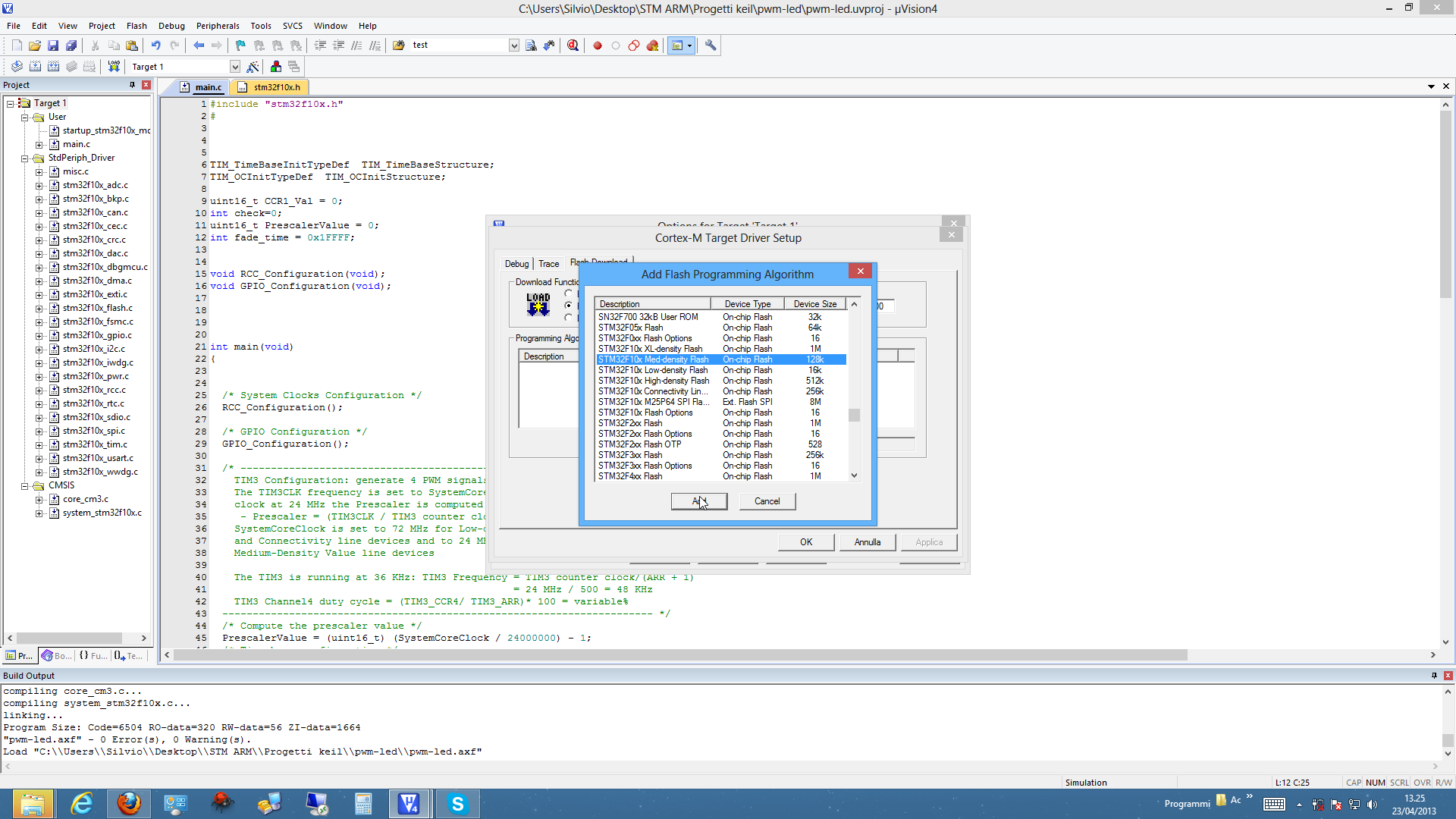Select the top Download Function radio button
1456x819 pixels.
point(569,293)
